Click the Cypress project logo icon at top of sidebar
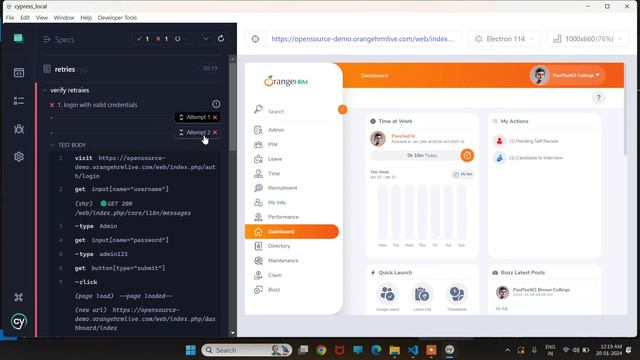Image resolution: width=640 pixels, height=360 pixels. tap(18, 38)
